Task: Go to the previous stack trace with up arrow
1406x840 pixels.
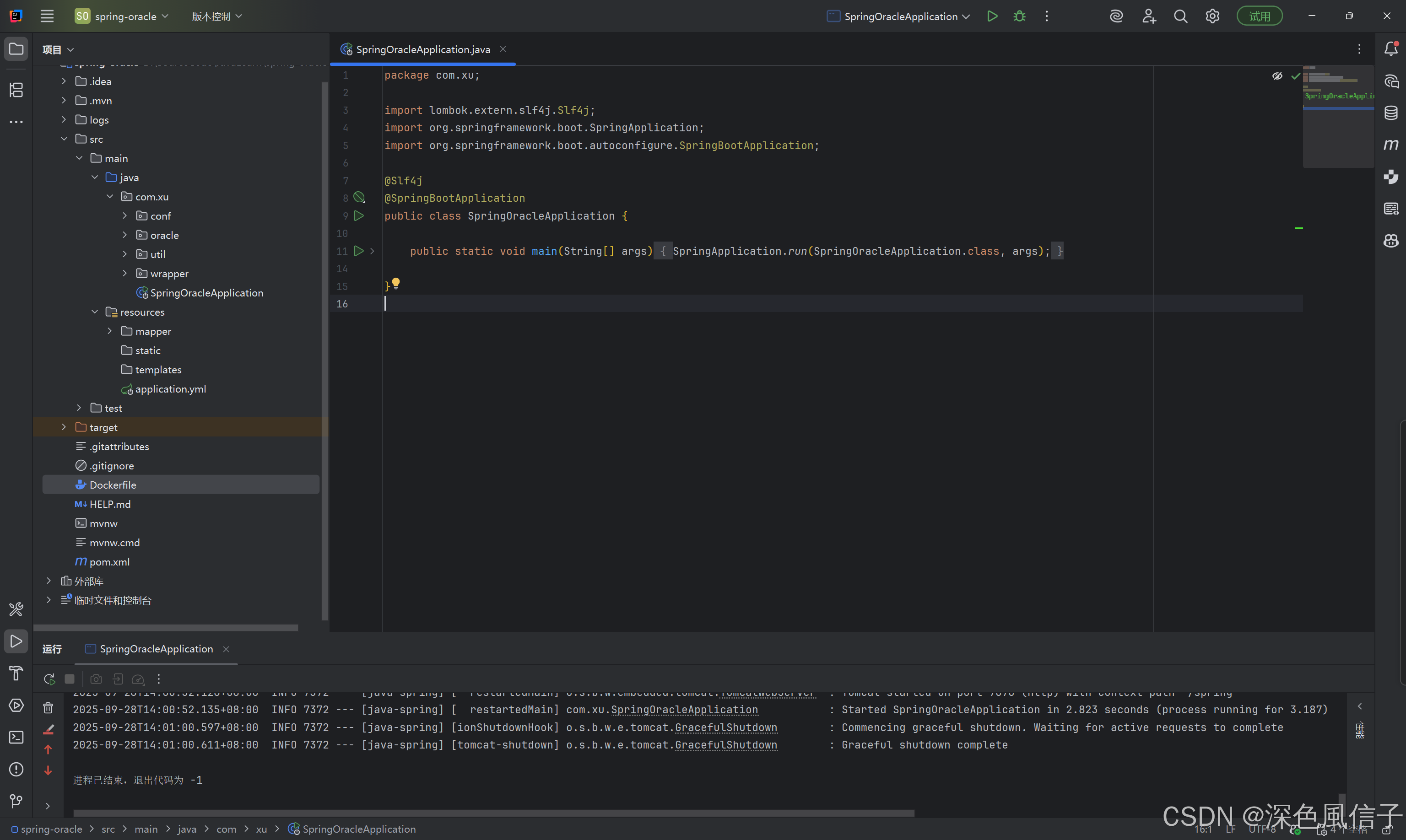Action: [48, 749]
